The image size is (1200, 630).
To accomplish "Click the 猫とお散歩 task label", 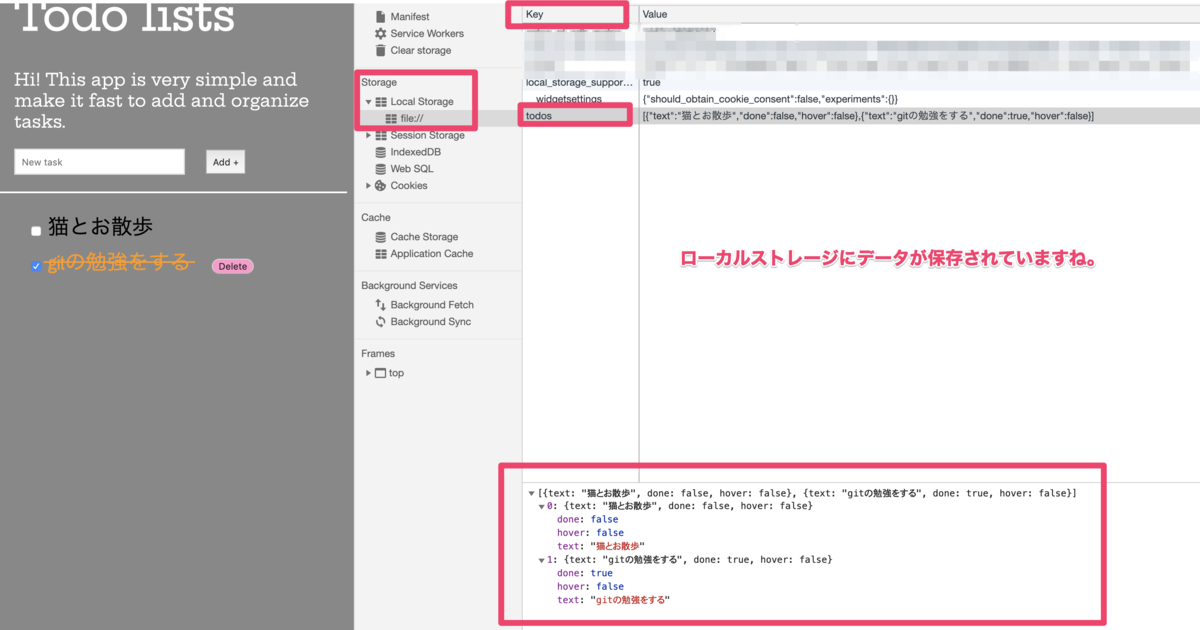I will tap(100, 227).
